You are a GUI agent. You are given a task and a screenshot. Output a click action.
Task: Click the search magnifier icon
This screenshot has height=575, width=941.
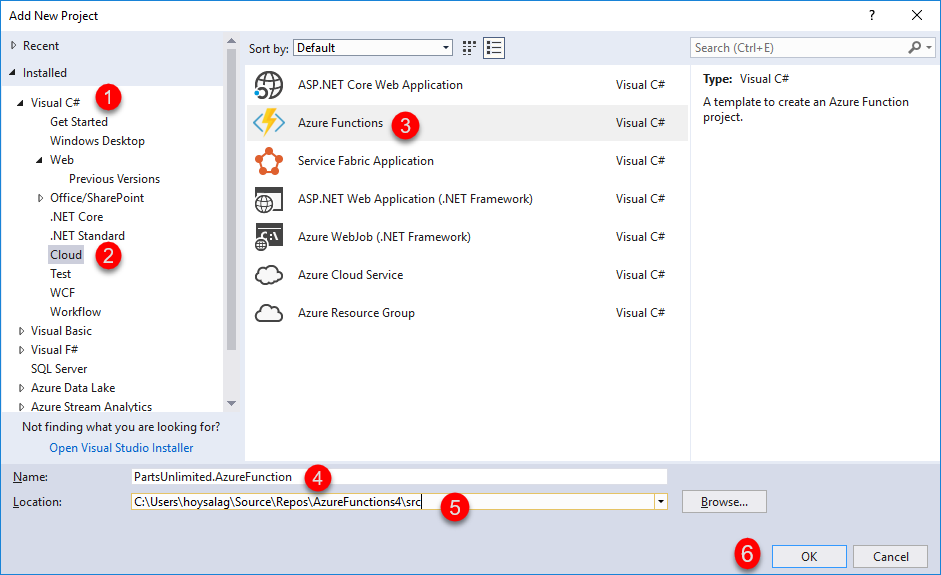coord(914,47)
